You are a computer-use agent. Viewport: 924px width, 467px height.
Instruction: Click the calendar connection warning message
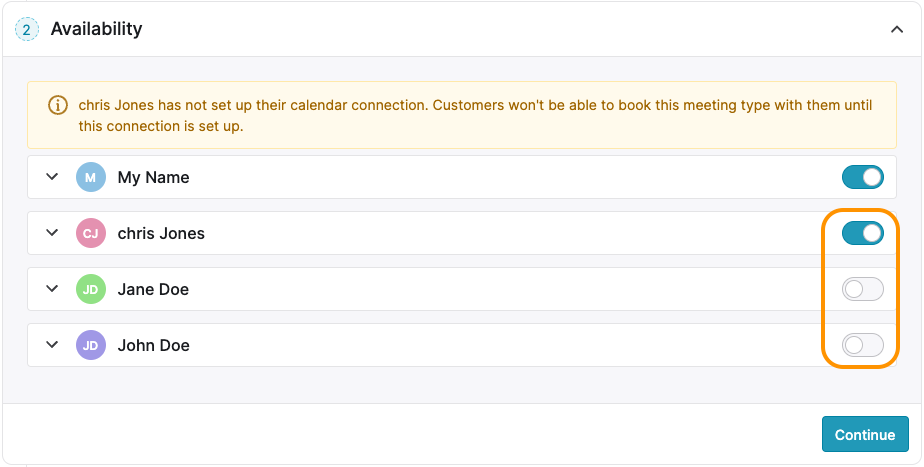tap(475, 116)
